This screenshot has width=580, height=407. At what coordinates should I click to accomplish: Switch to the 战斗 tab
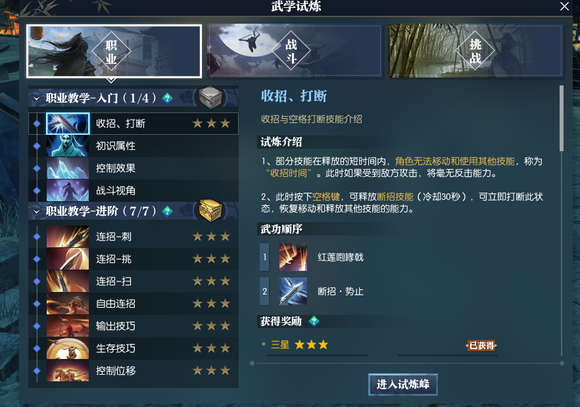pyautogui.click(x=294, y=51)
